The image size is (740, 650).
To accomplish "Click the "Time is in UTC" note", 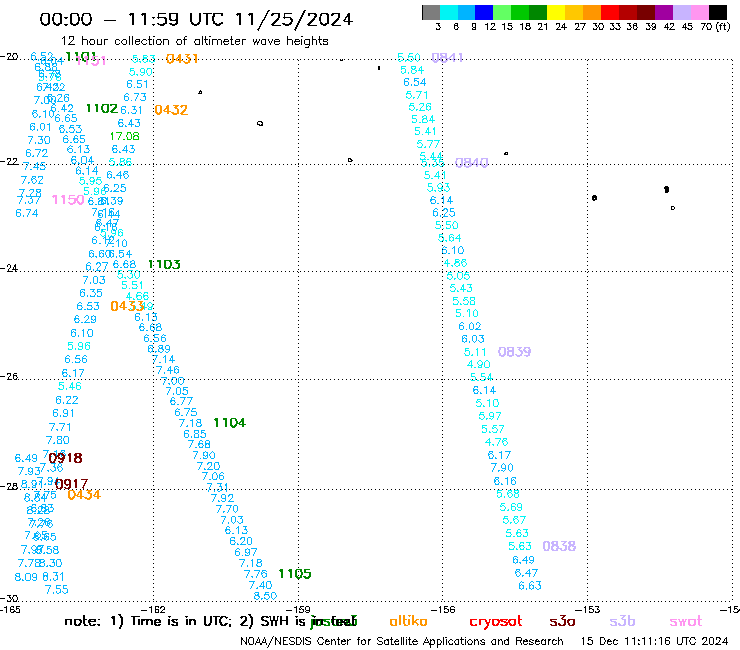I will click(181, 621).
